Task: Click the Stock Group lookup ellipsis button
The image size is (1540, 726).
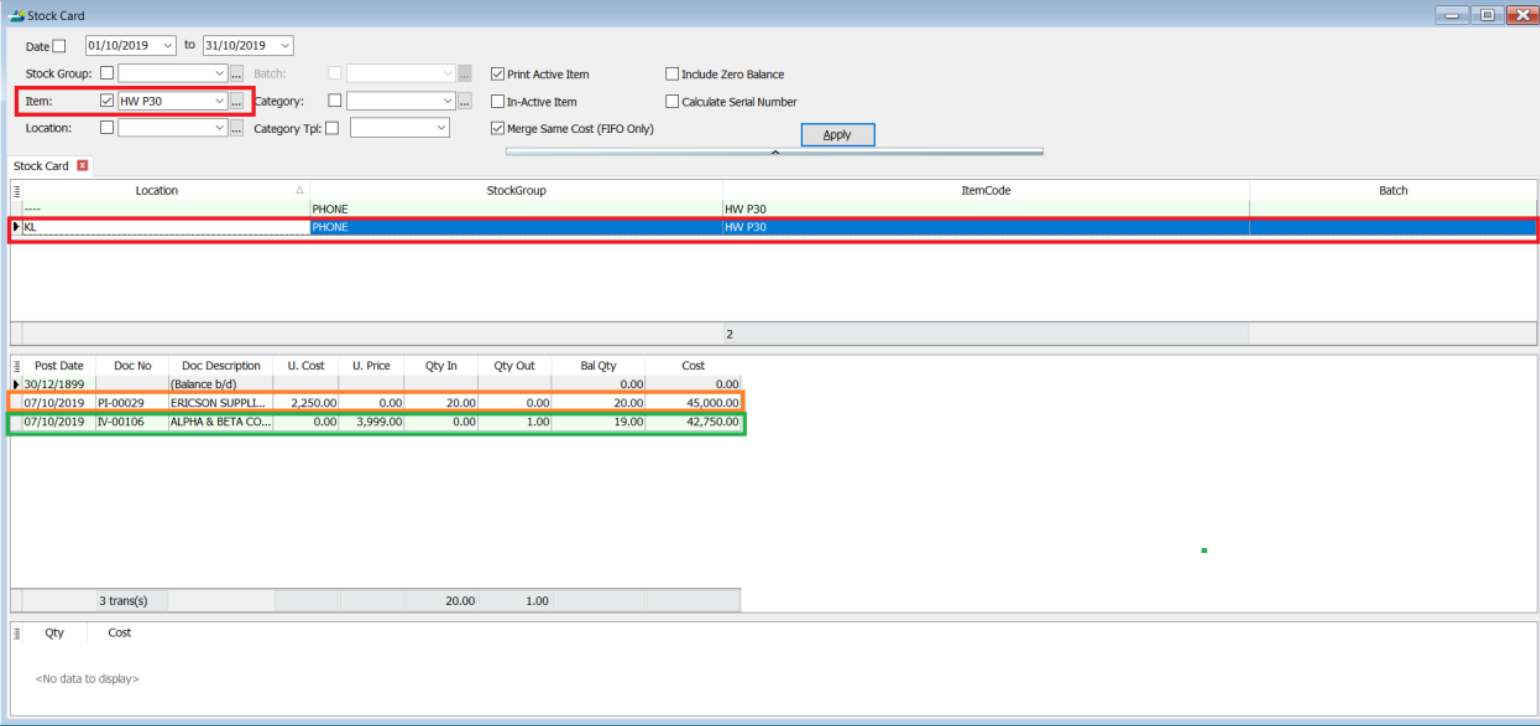Action: (236, 74)
